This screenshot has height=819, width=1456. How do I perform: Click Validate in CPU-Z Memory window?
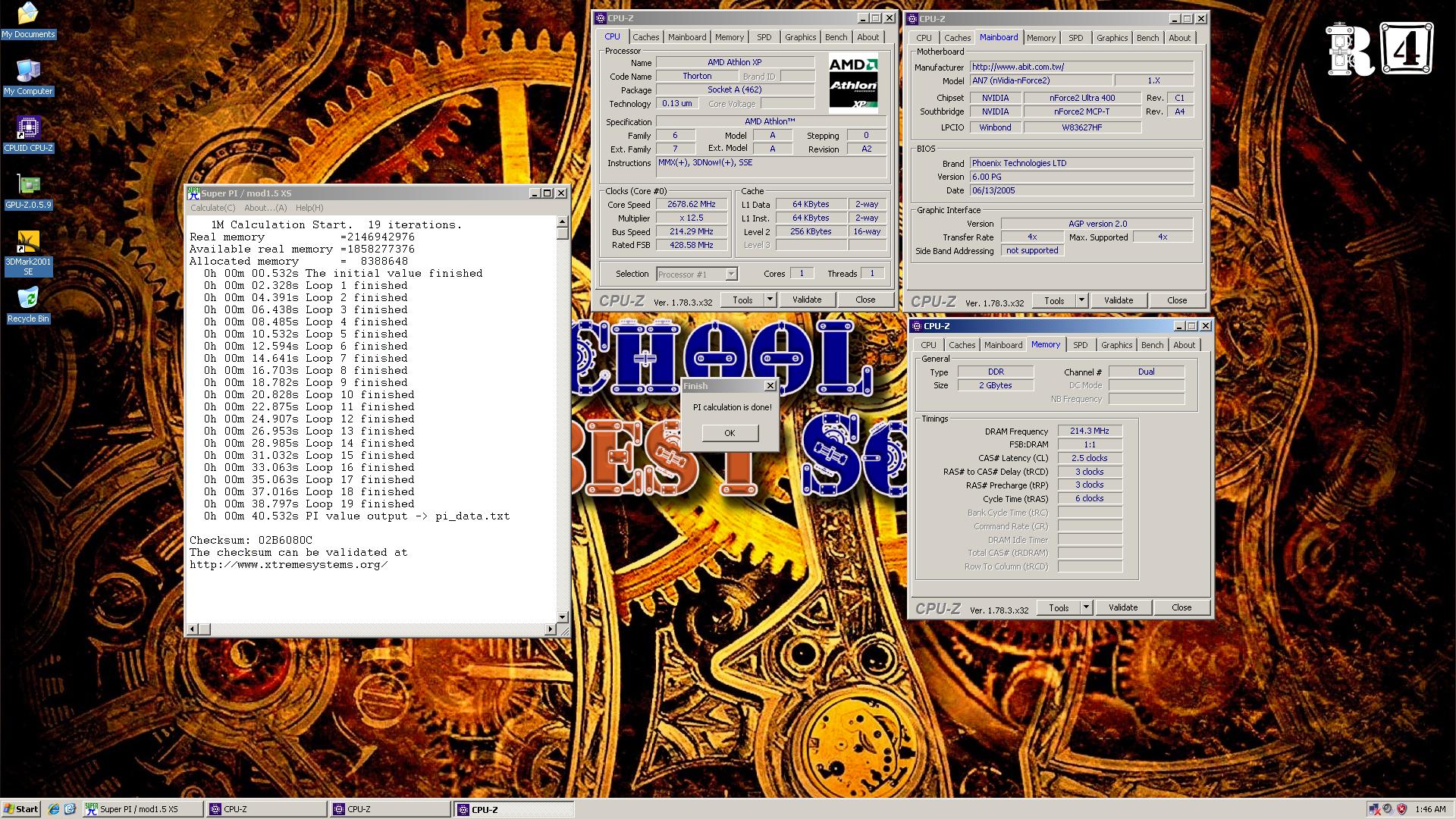(x=1123, y=607)
